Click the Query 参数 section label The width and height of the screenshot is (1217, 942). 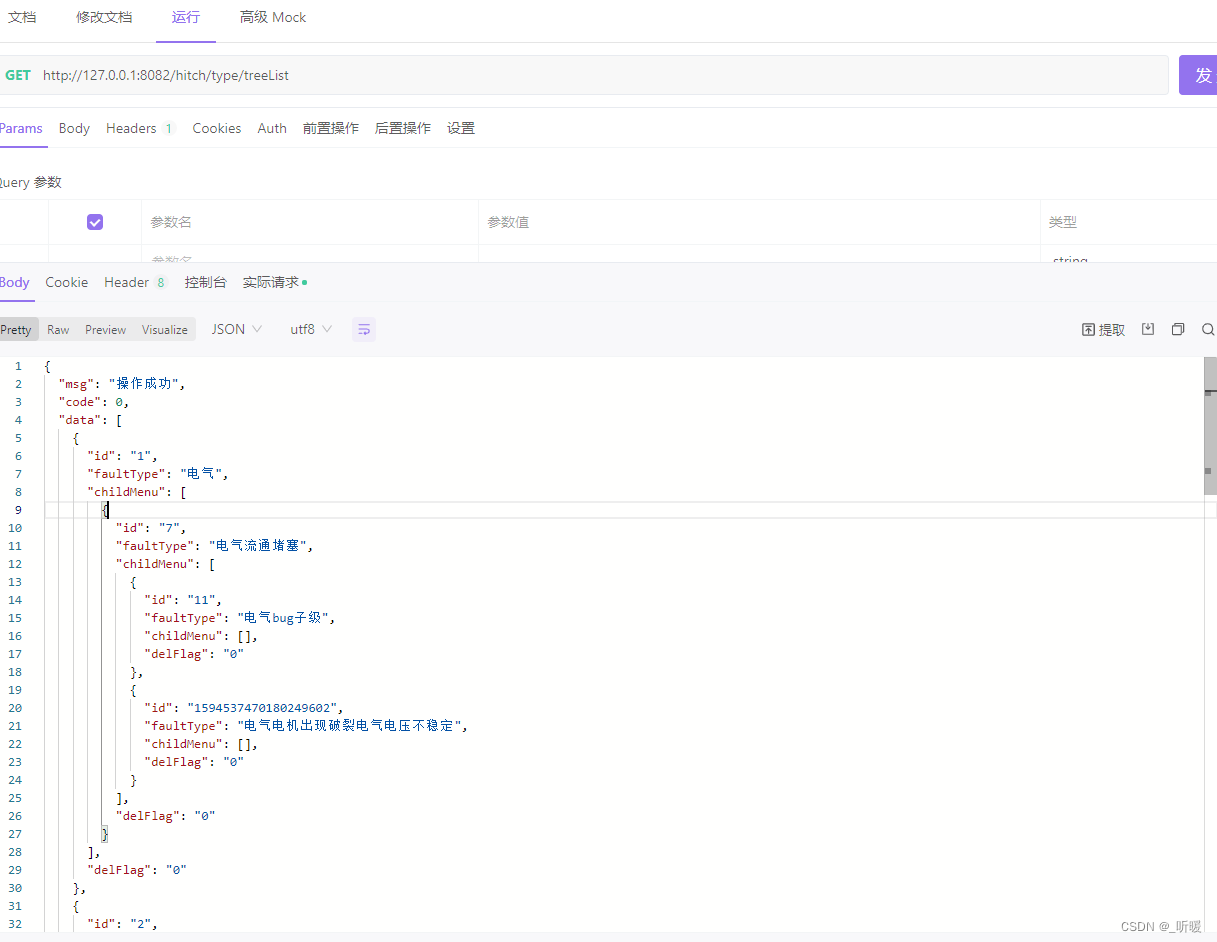click(30, 182)
